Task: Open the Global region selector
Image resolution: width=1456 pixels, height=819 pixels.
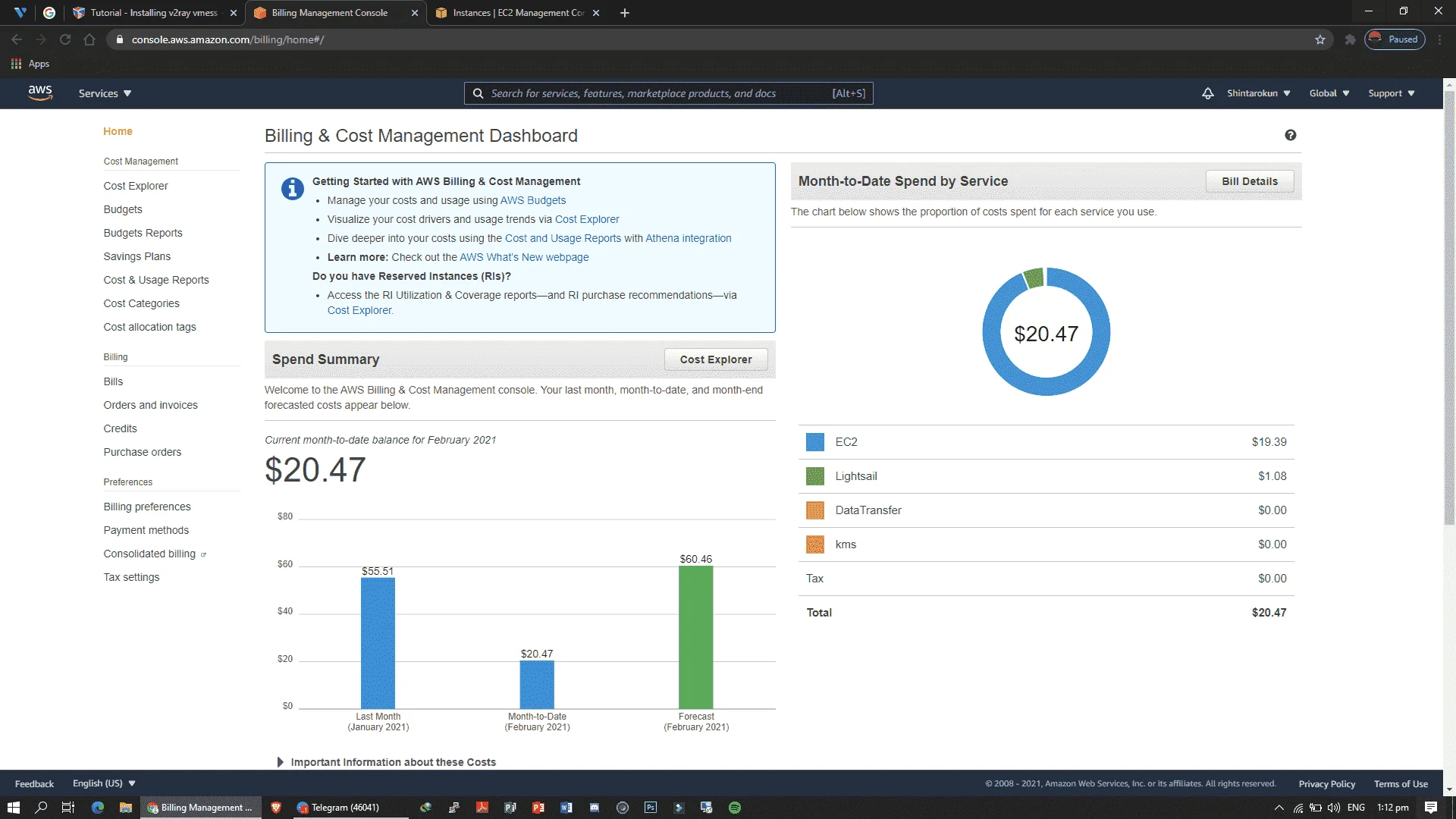Action: click(1329, 93)
